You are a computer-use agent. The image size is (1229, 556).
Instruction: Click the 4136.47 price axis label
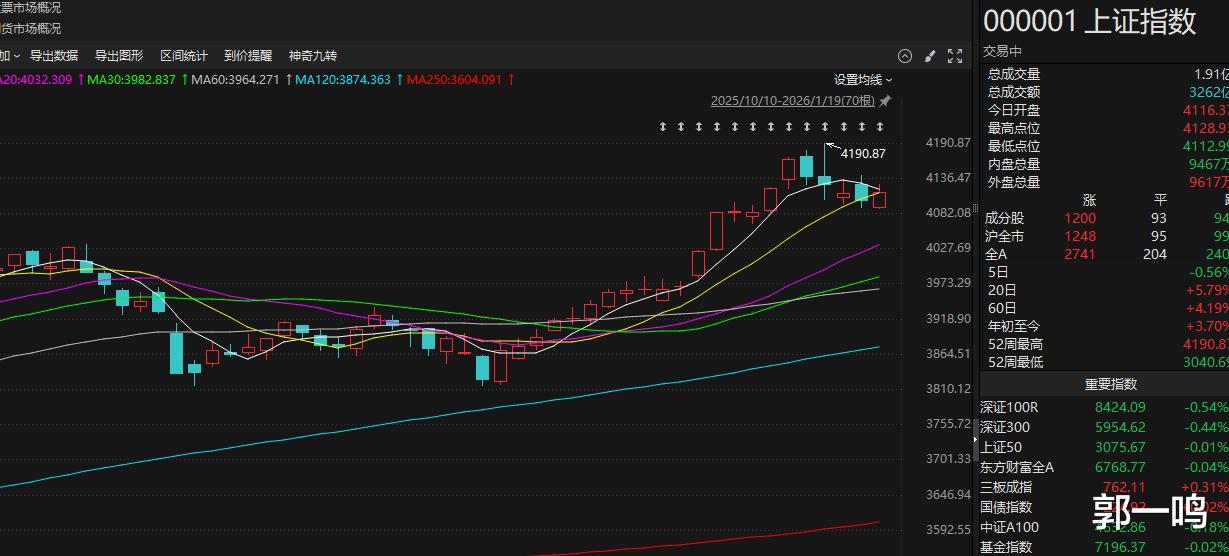click(x=949, y=178)
